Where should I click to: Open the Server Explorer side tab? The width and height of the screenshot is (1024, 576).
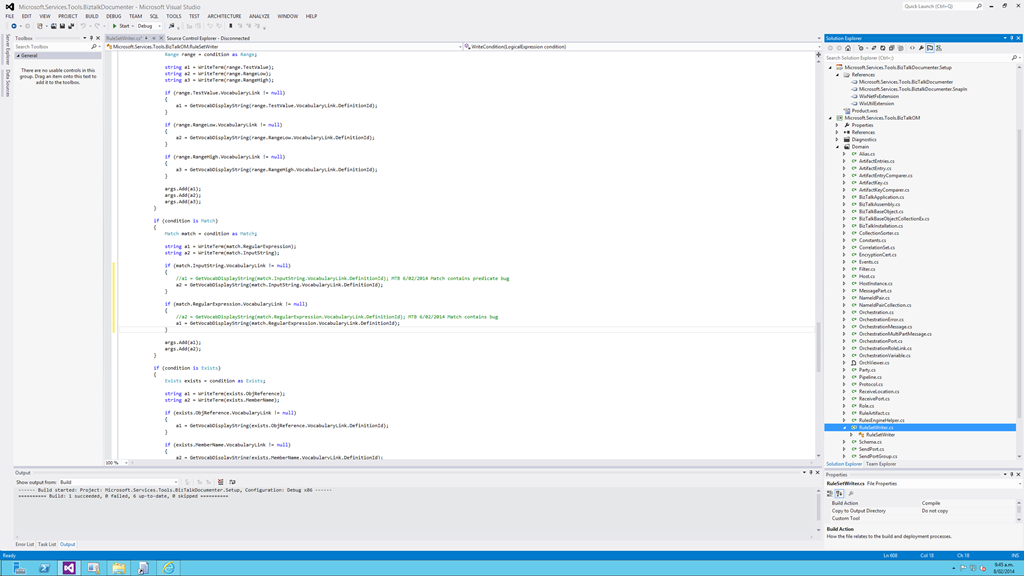pyautogui.click(x=8, y=50)
